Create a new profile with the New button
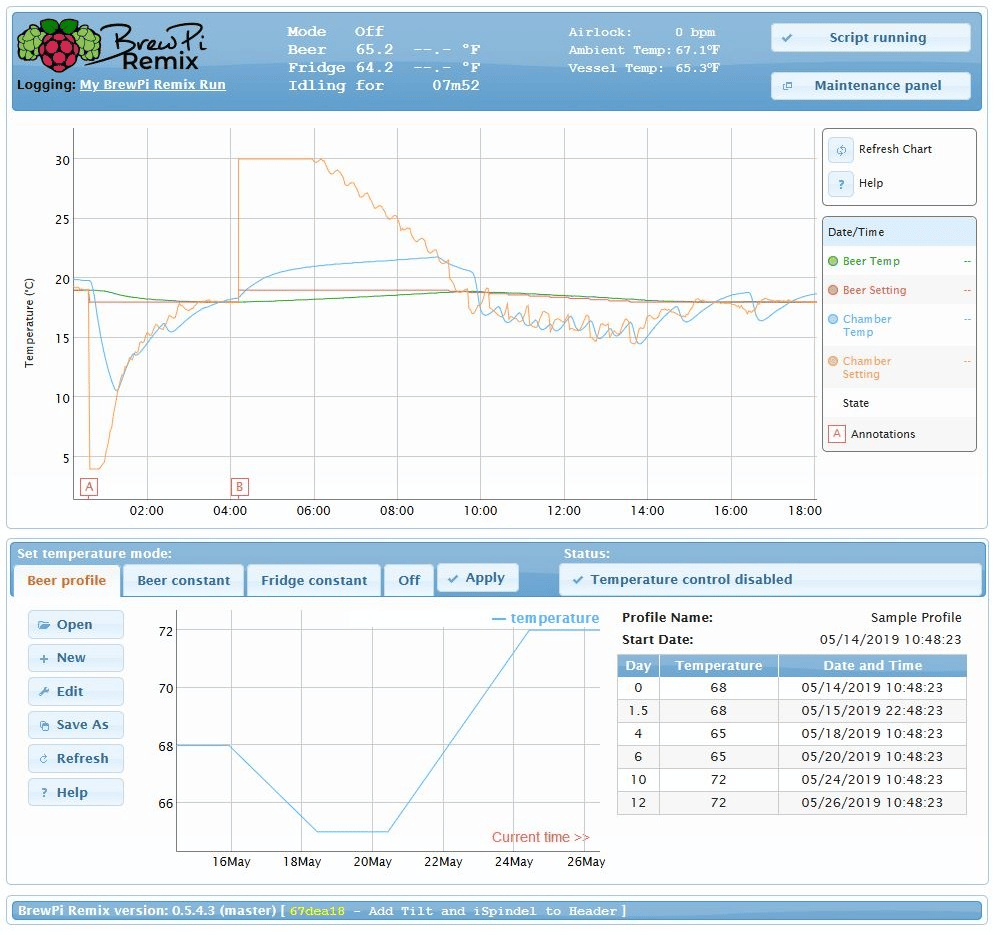1000x935 pixels. pos(76,658)
